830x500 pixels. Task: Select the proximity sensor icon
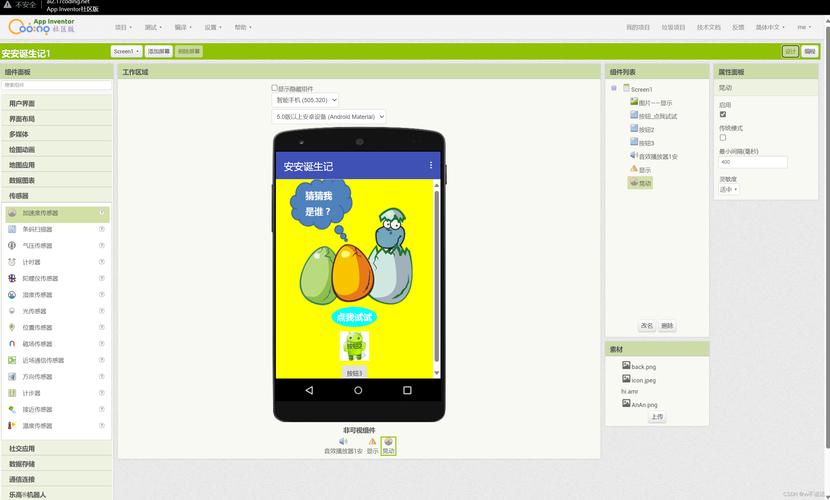pos(12,410)
